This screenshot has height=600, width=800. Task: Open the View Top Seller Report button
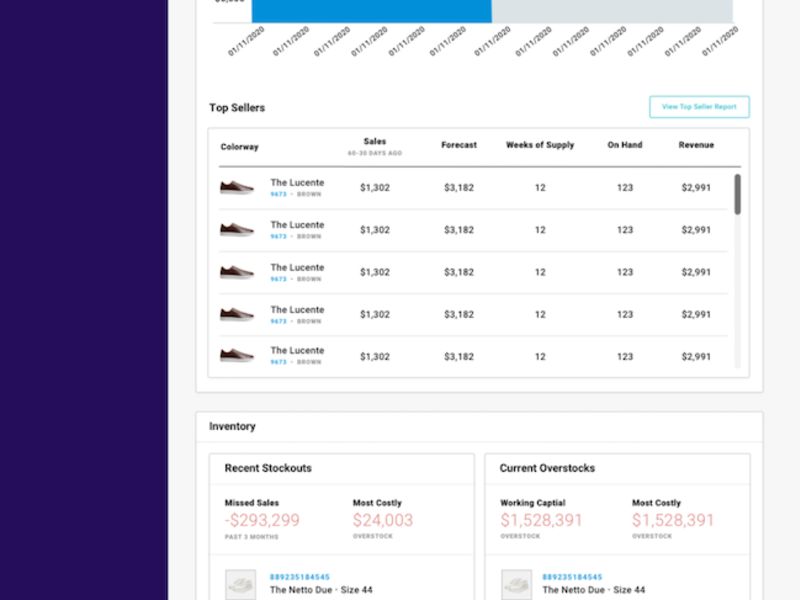(699, 107)
